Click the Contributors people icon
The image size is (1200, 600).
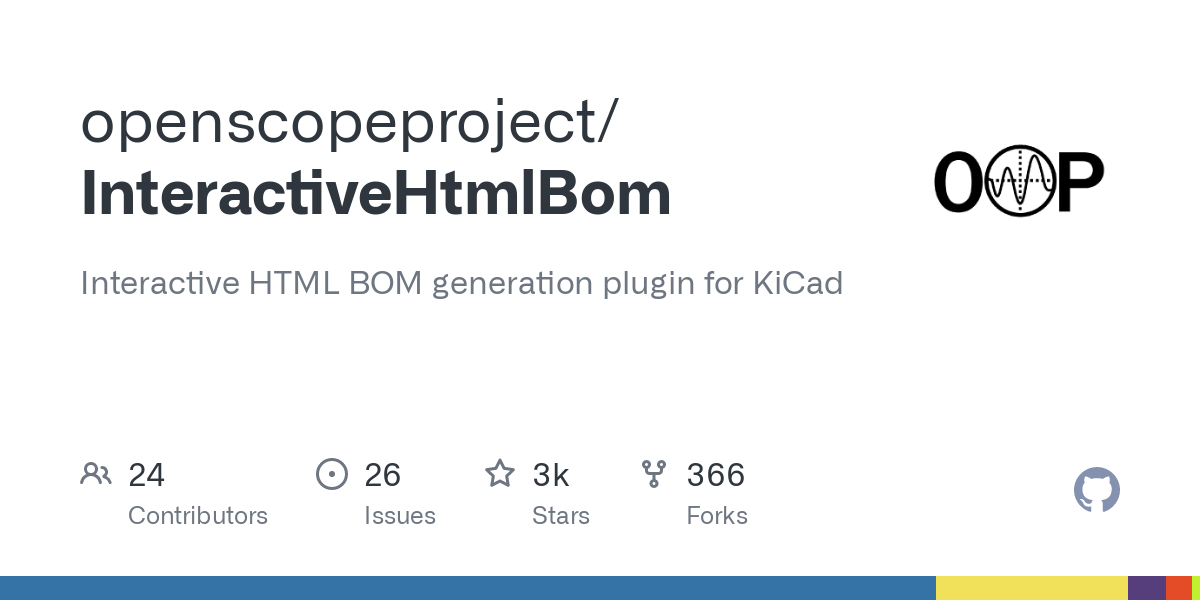[x=96, y=474]
